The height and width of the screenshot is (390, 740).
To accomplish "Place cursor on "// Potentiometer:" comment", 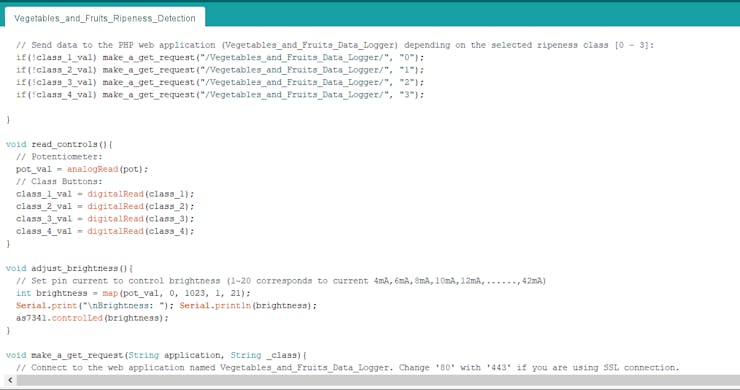I will pos(59,157).
